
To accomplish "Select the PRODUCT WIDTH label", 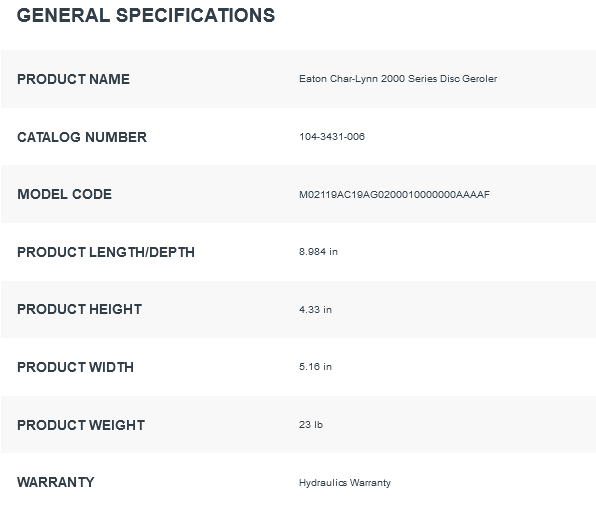I will coord(75,367).
